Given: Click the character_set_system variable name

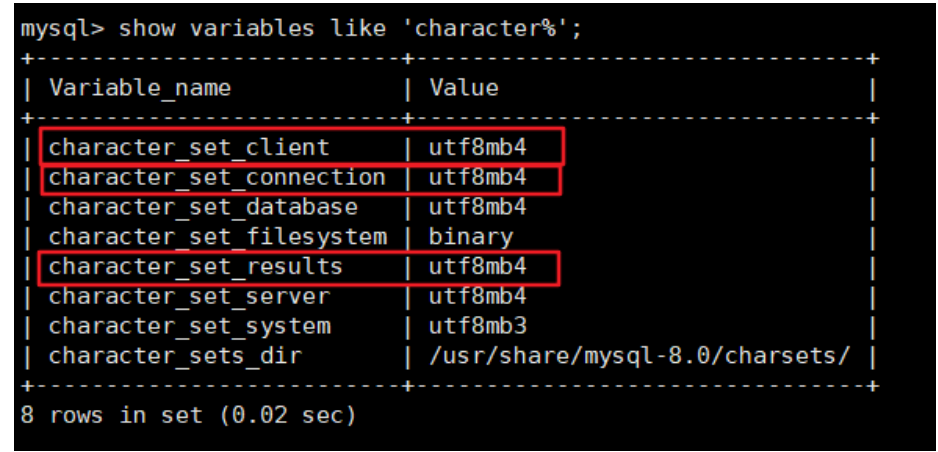Looking at the screenshot, I should point(189,326).
